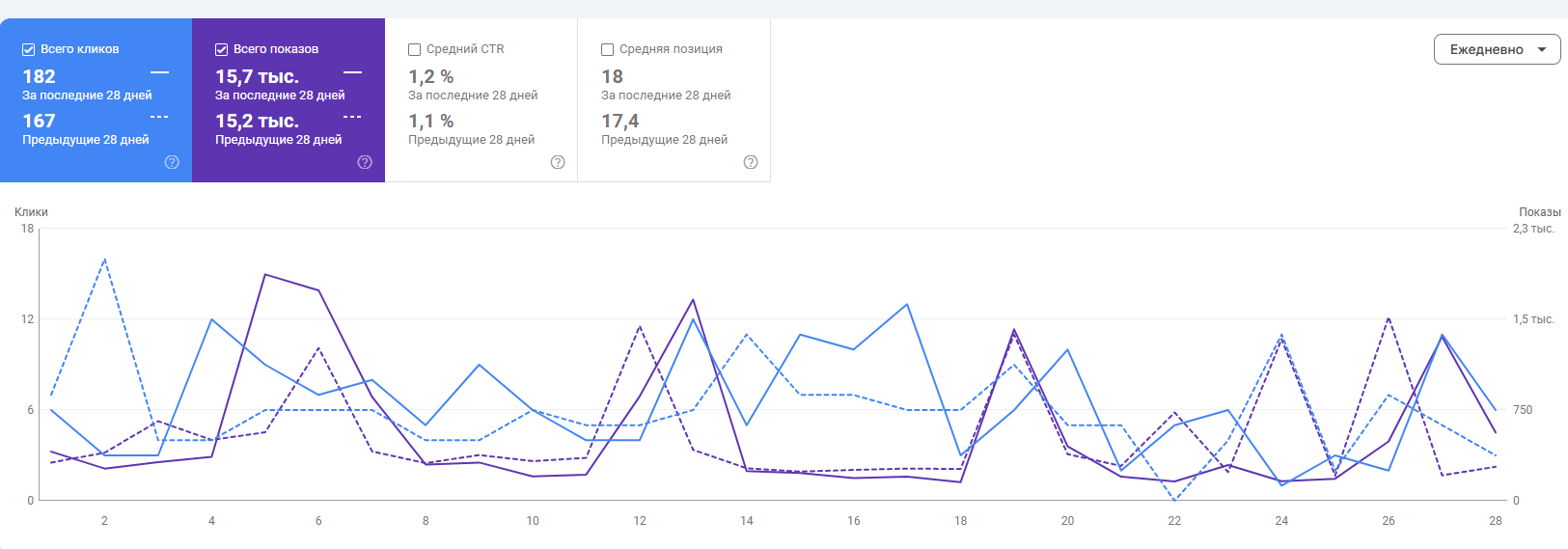Enable the Средняя позиция checkbox

608,49
